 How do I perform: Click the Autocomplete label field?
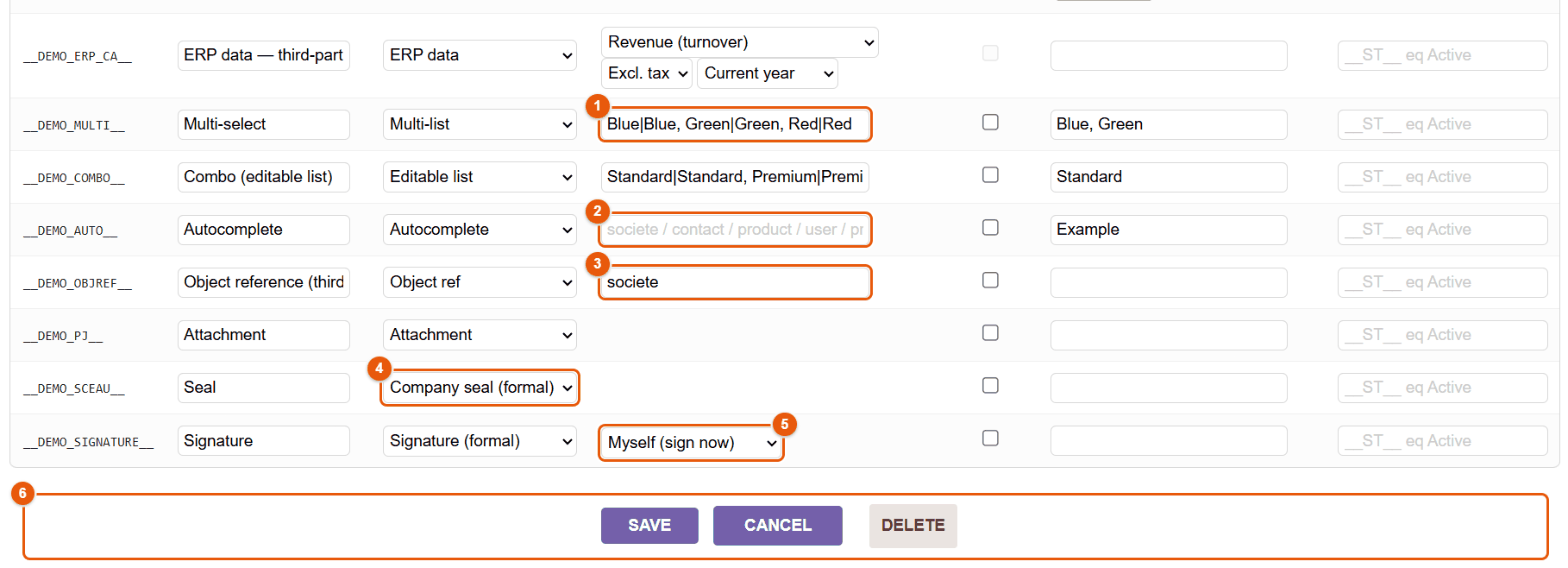[263, 229]
